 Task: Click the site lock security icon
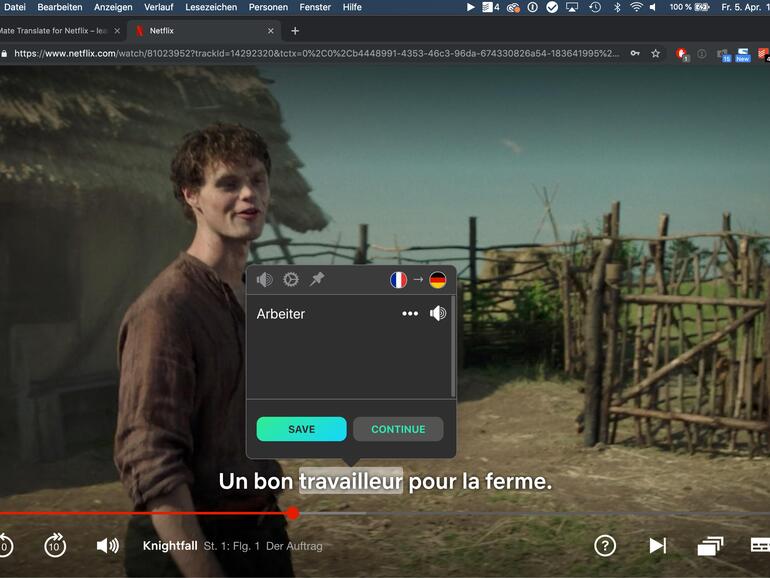pos(4,54)
